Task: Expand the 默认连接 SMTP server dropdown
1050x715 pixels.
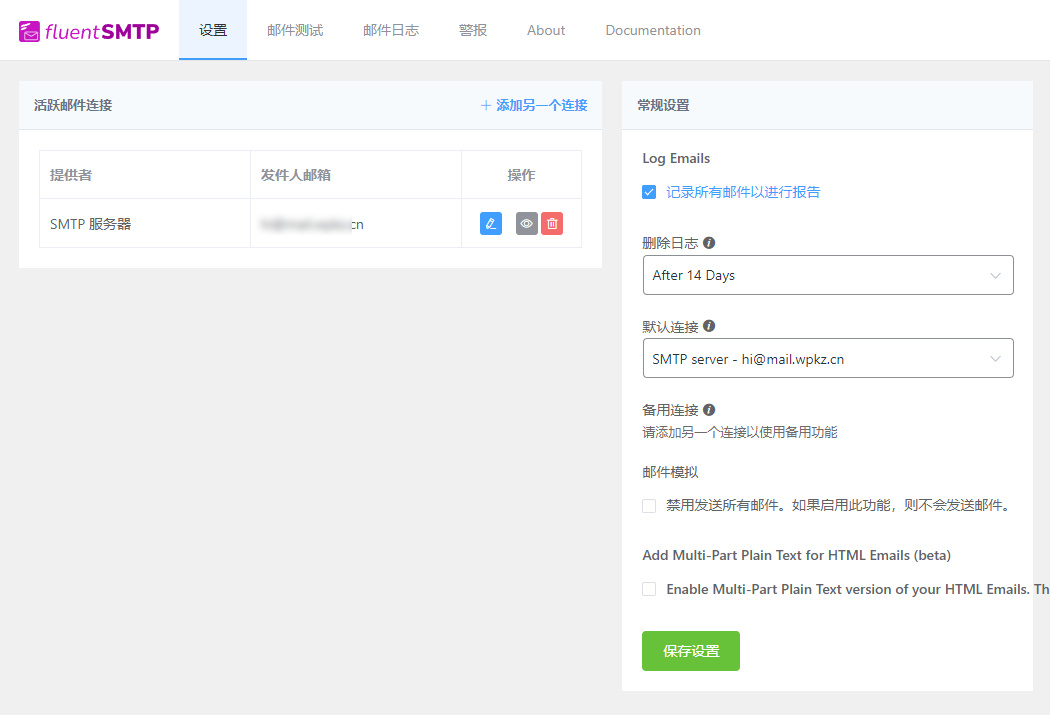Action: coord(827,357)
